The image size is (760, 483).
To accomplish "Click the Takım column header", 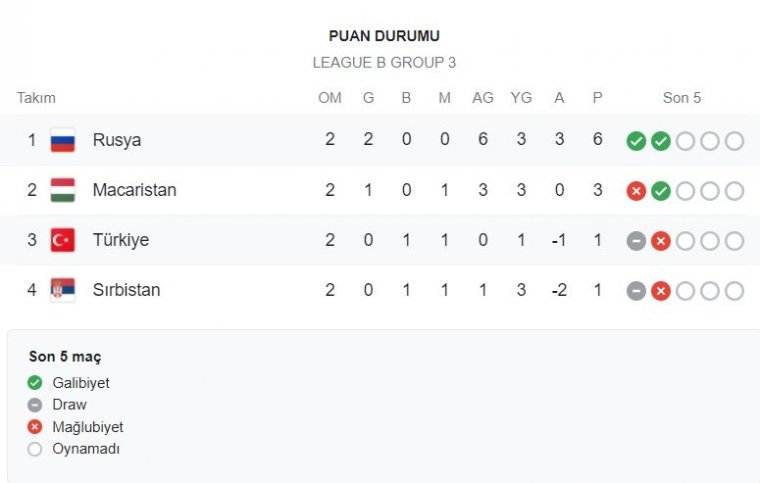I will point(36,98).
